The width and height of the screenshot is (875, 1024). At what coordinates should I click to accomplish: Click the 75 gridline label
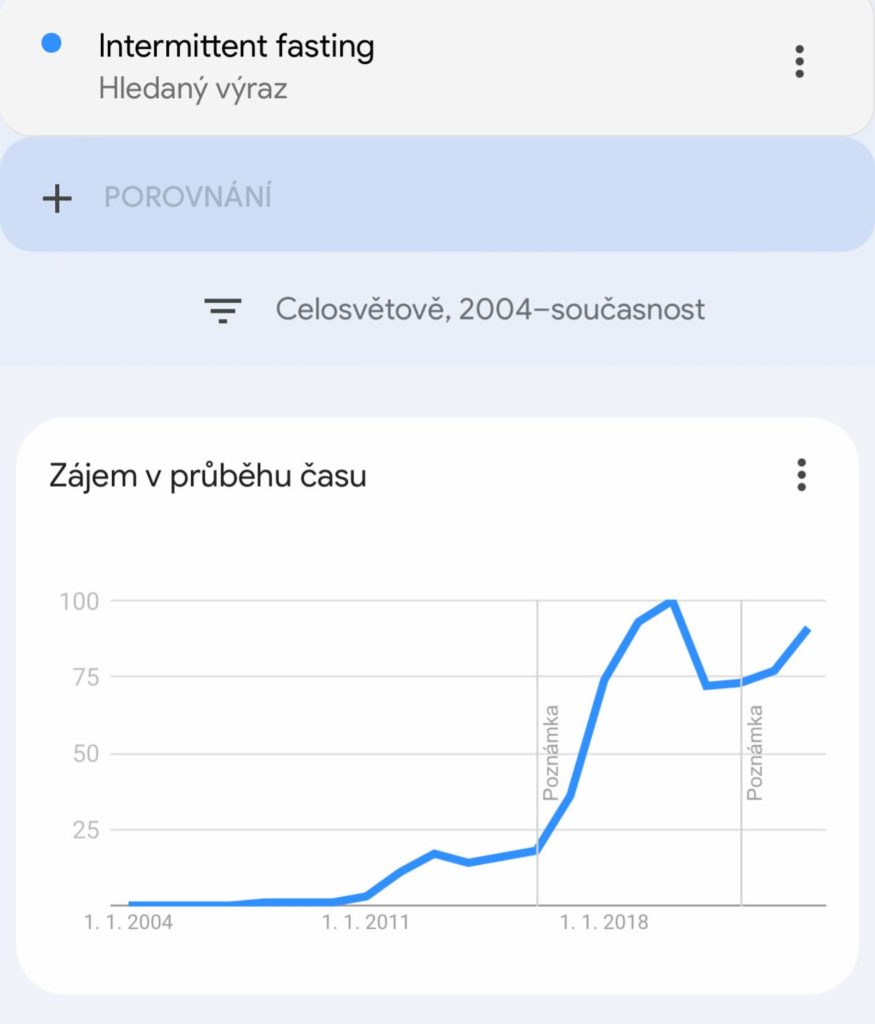click(86, 677)
